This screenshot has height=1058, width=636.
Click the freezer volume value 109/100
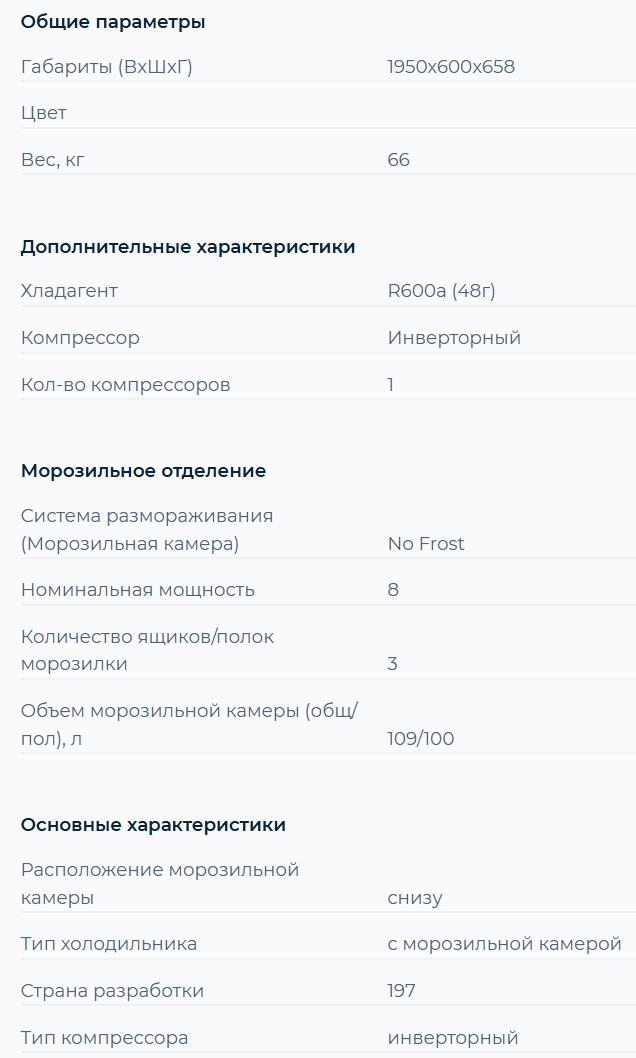[421, 738]
